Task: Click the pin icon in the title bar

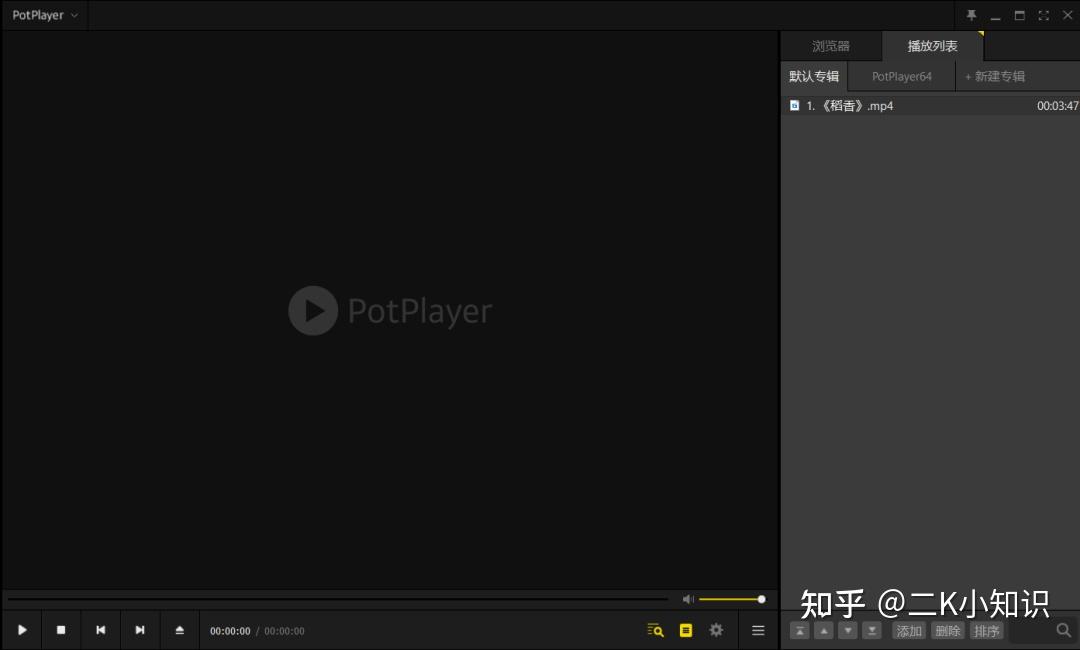Action: [971, 15]
